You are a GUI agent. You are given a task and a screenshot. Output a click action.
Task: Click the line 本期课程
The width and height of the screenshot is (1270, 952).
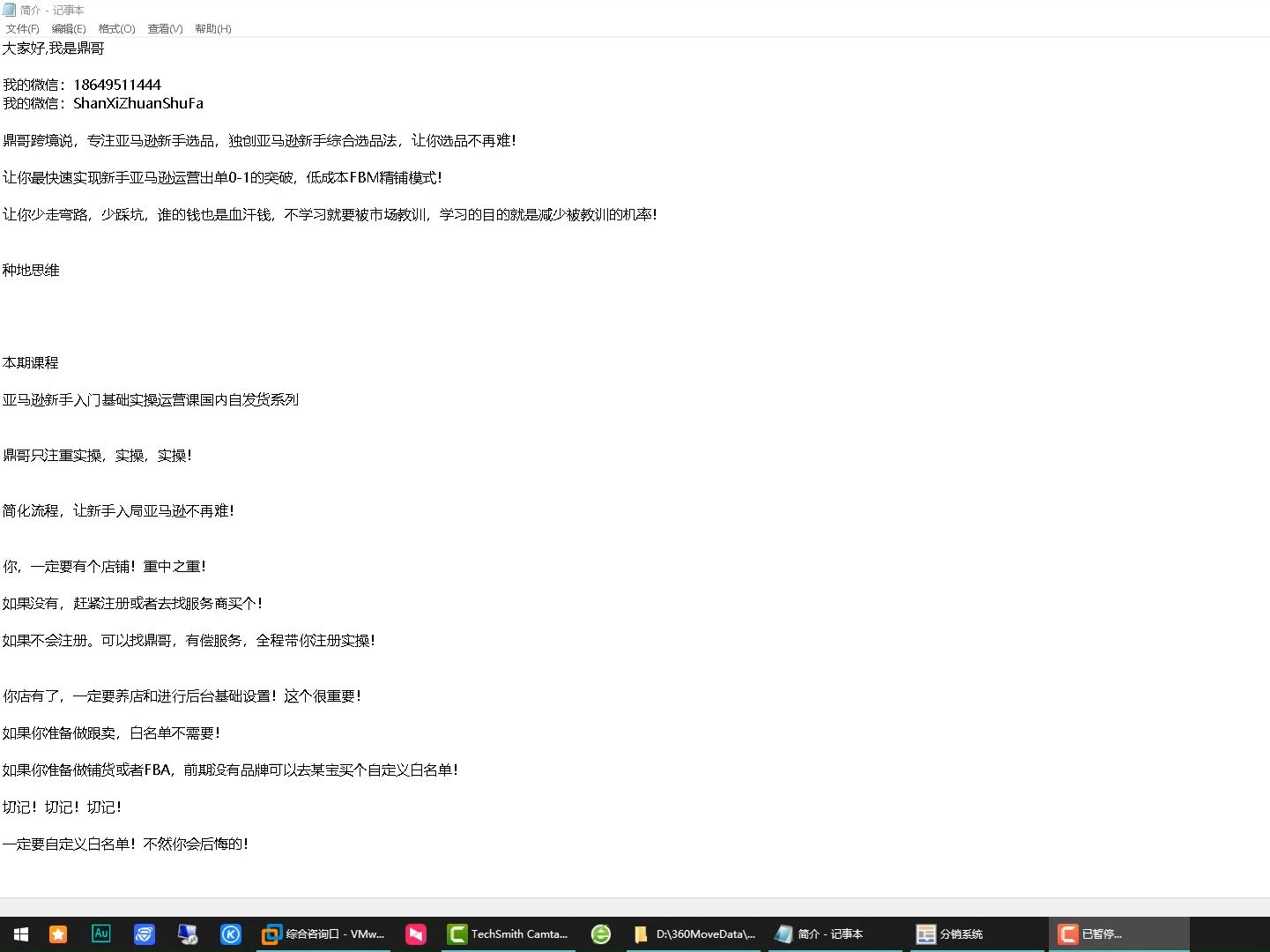(31, 363)
